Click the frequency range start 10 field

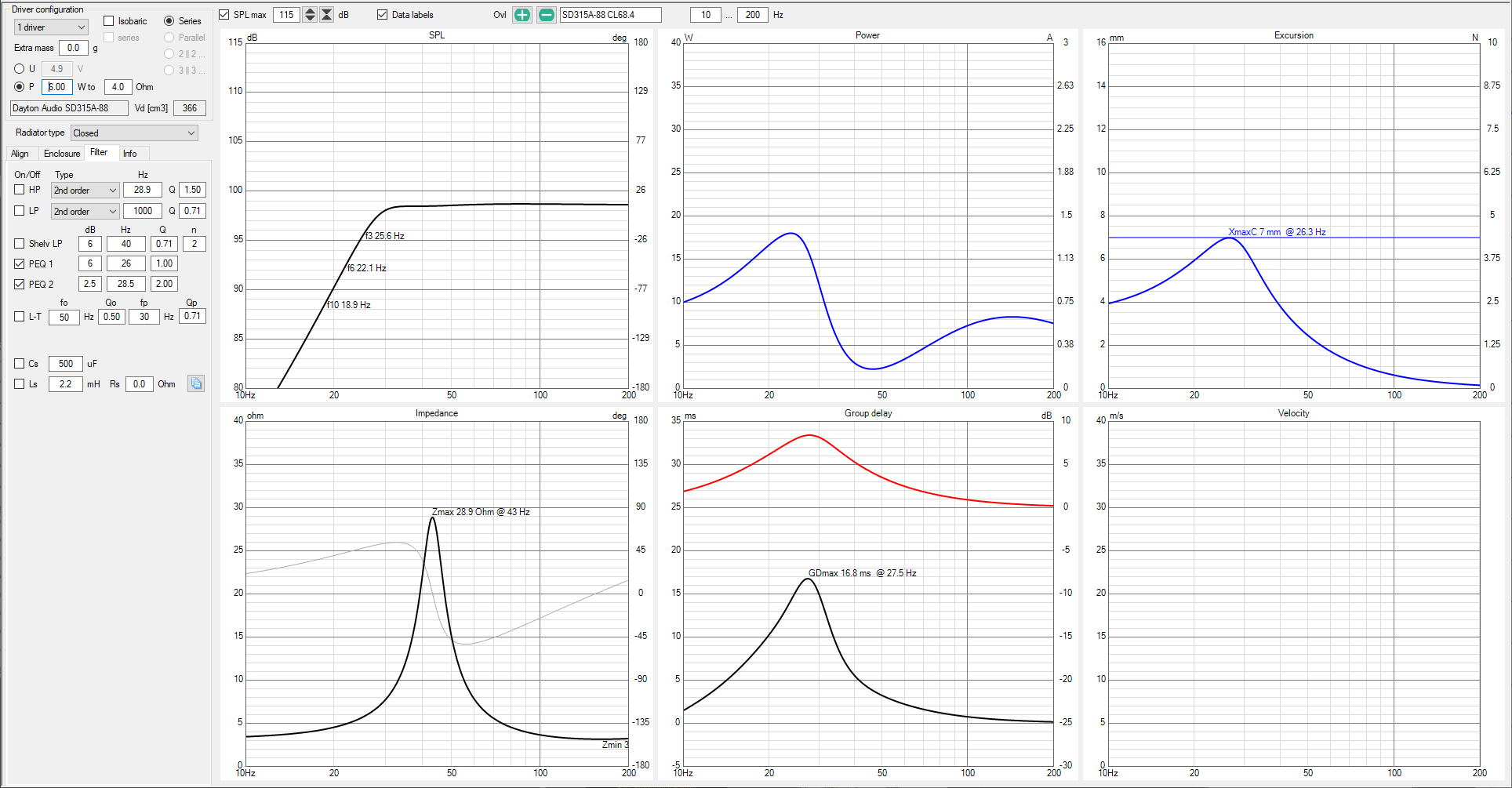pos(706,15)
